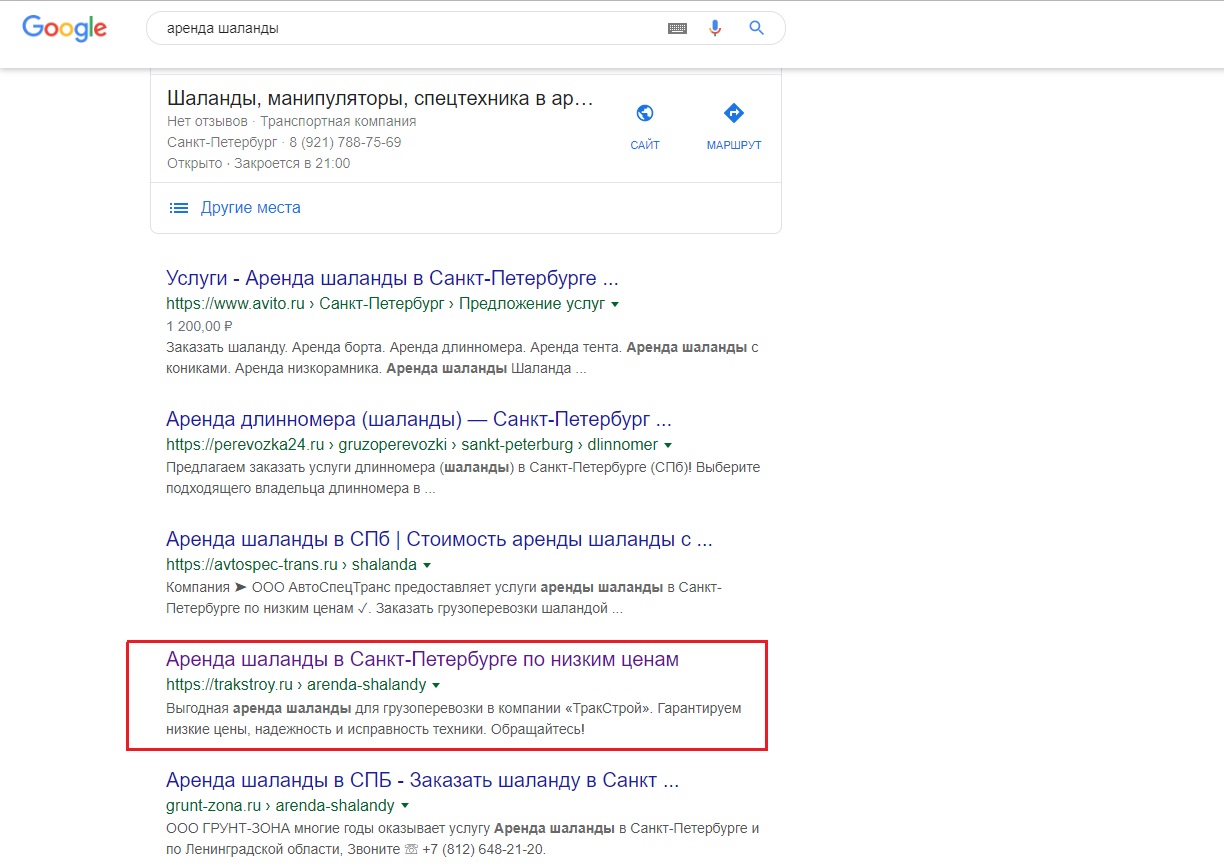Click the keyboard icon in the search bar
The image size is (1224, 865).
(677, 28)
